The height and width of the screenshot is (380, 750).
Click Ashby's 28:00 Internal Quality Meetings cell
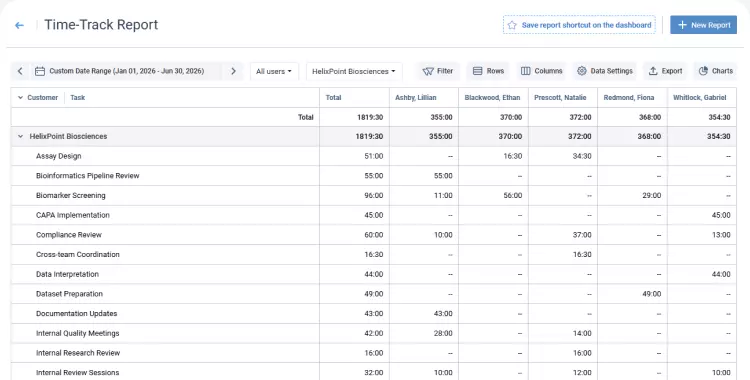tap(443, 333)
